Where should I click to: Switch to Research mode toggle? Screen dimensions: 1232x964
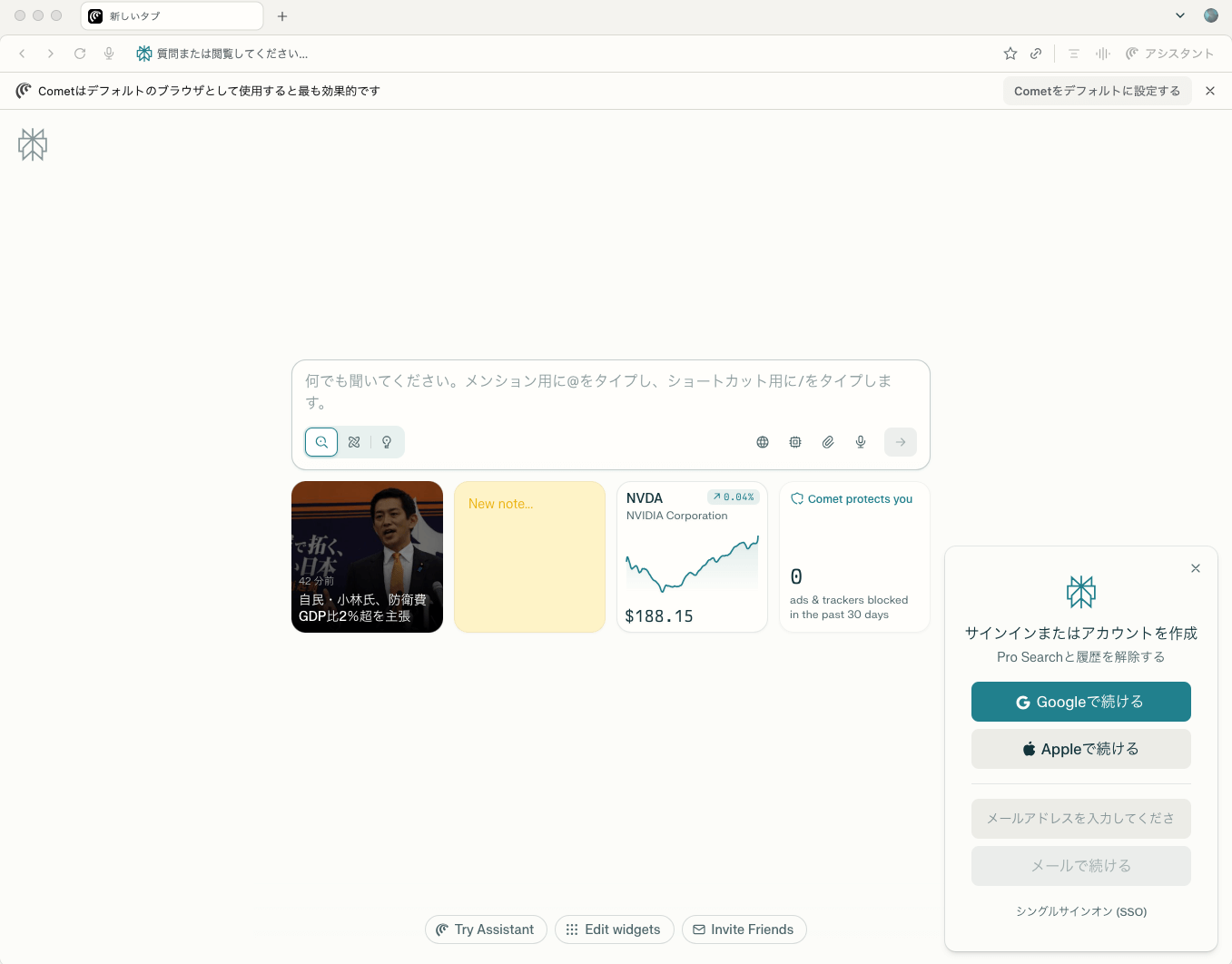(354, 442)
